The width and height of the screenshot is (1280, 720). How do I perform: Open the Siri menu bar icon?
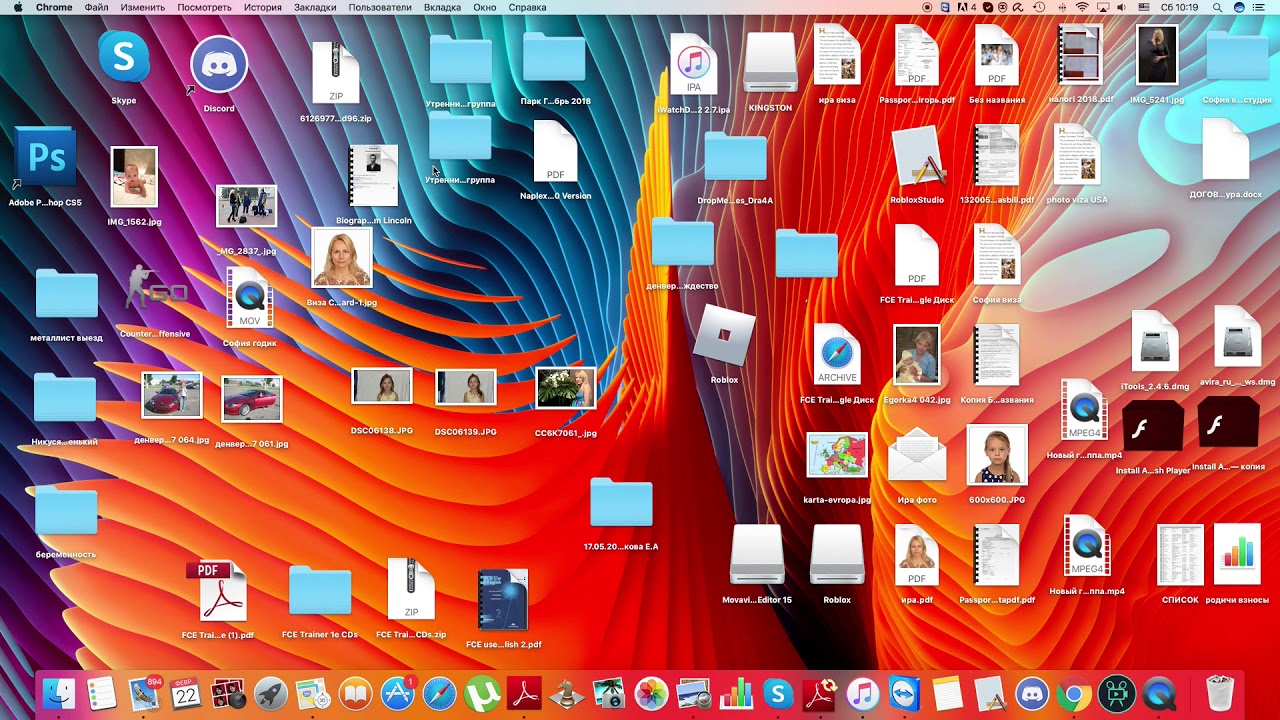(1241, 7)
